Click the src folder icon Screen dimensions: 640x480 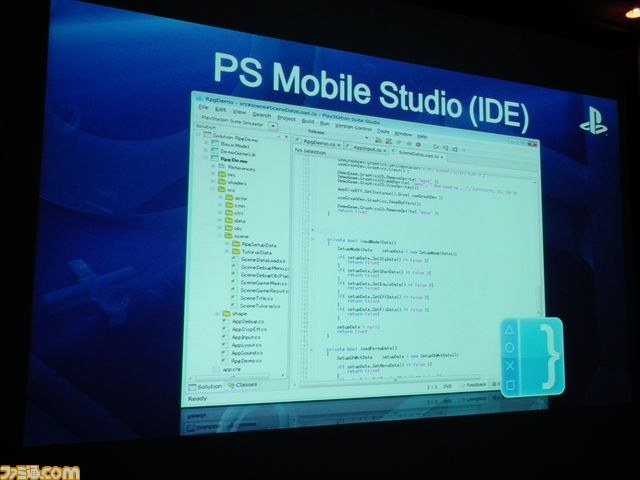click(x=222, y=190)
